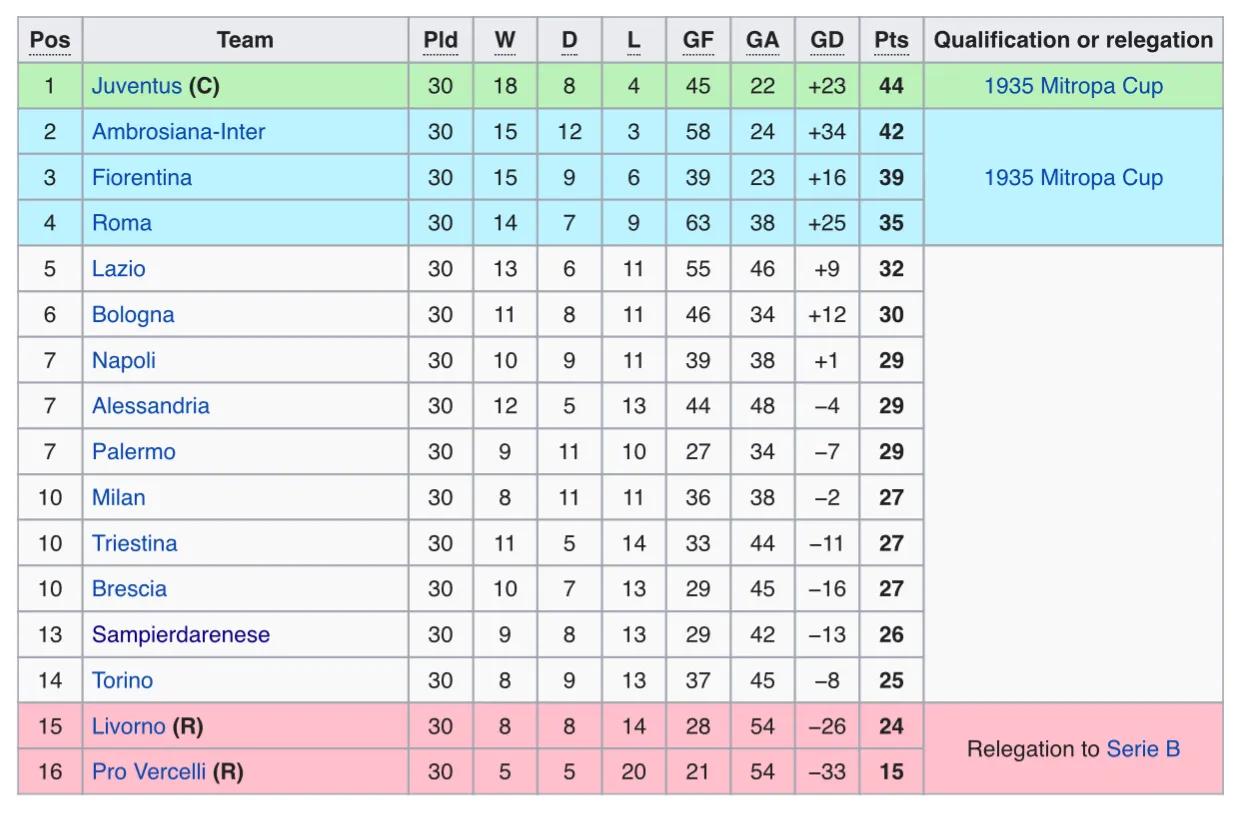Click the Torino team link

122,681
